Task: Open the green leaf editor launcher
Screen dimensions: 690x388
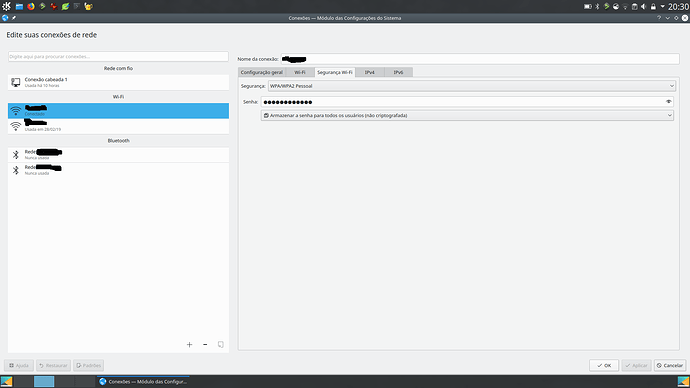Action: pos(65,6)
